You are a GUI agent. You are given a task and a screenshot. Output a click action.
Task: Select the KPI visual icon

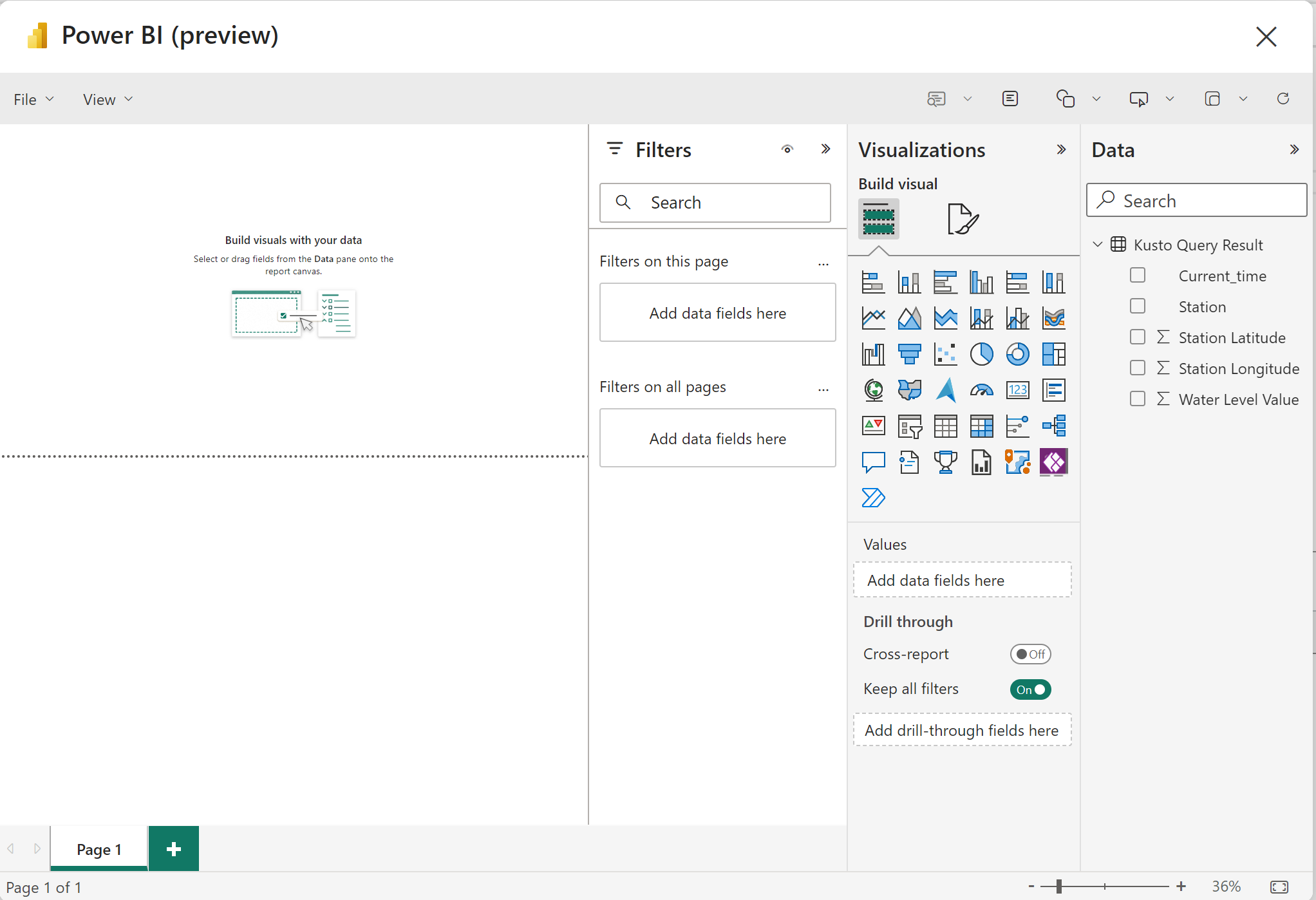click(x=872, y=425)
